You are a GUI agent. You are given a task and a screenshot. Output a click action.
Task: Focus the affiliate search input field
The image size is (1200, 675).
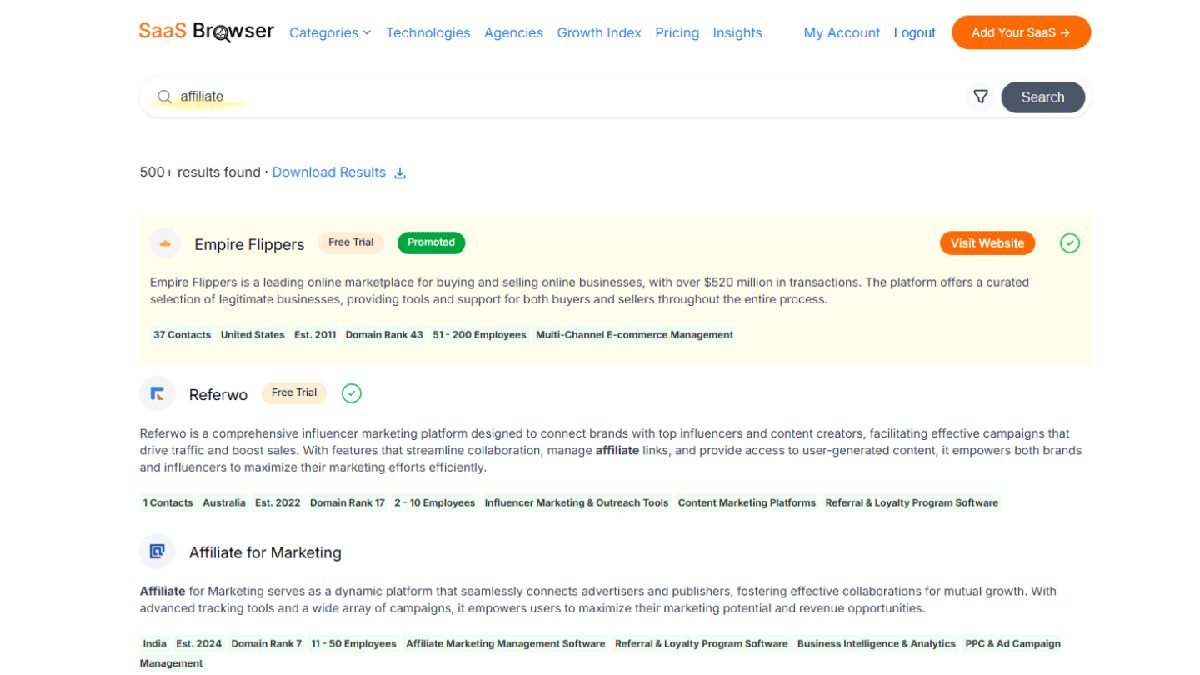click(x=560, y=97)
